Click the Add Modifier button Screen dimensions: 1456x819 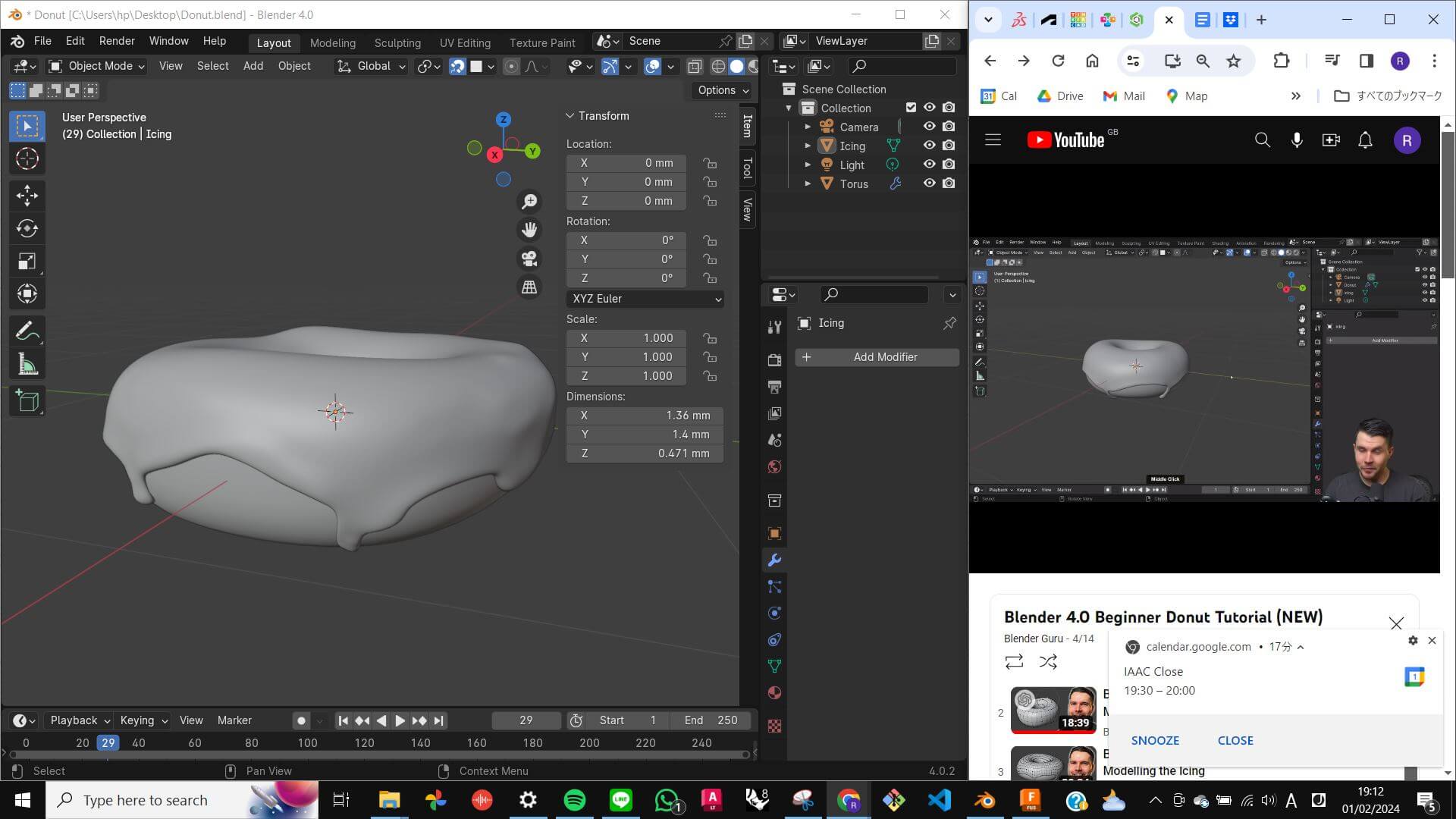point(877,357)
